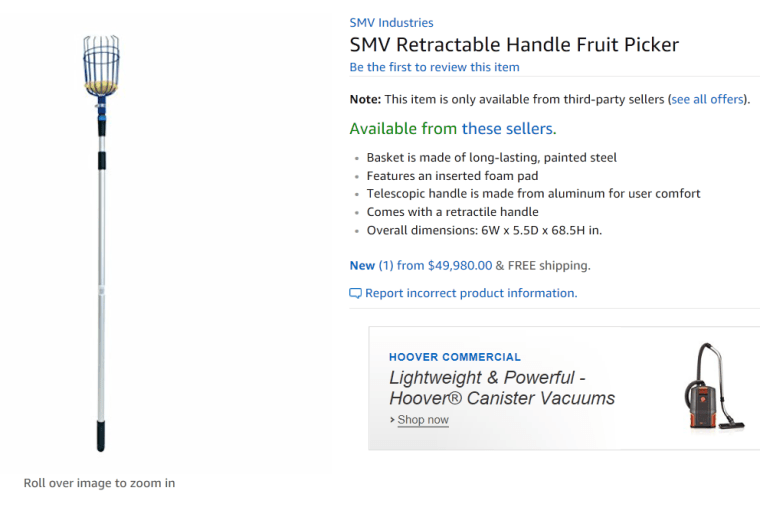Open the SMV Industries brand link
The width and height of the screenshot is (760, 517).
391,22
